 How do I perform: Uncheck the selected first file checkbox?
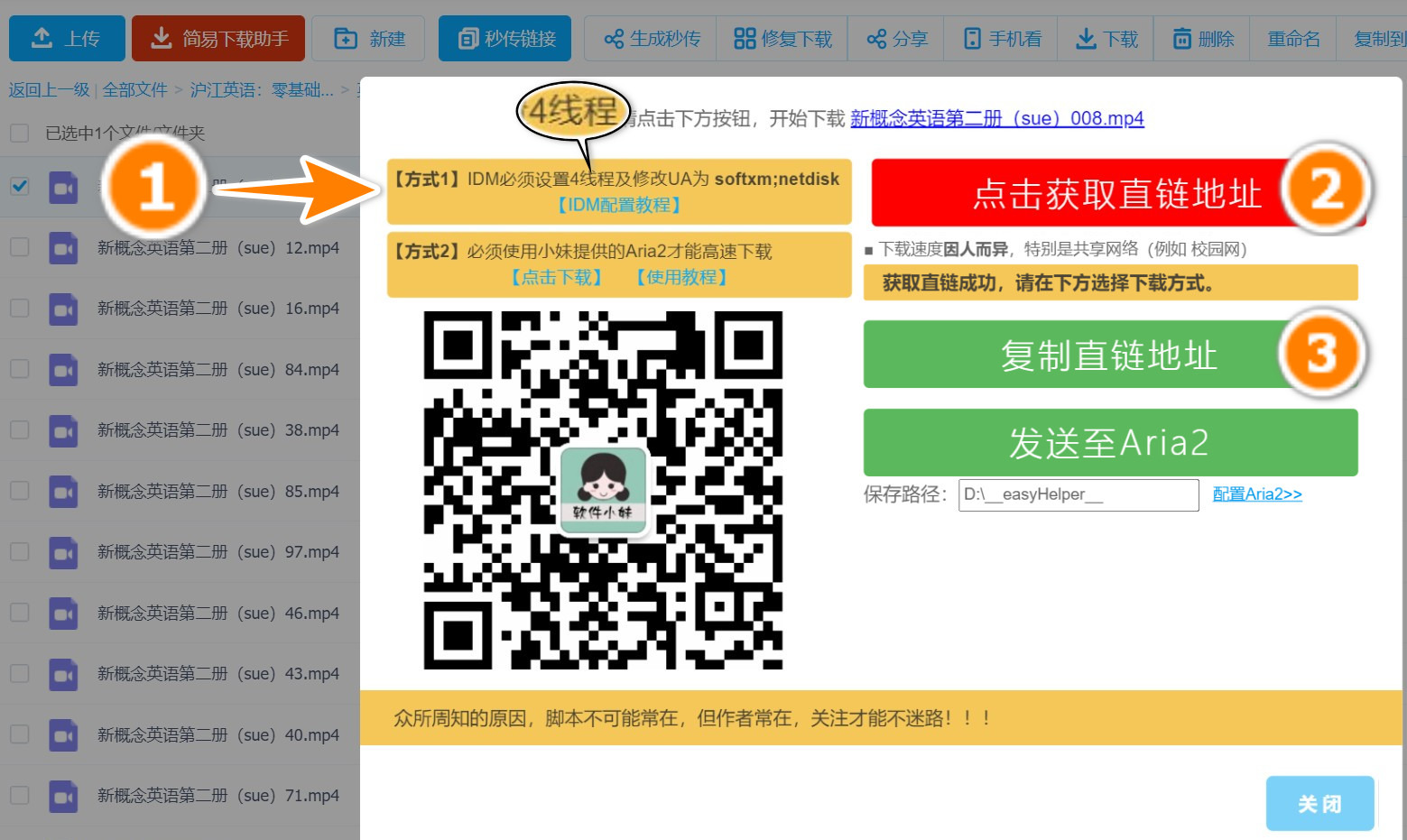point(19,186)
